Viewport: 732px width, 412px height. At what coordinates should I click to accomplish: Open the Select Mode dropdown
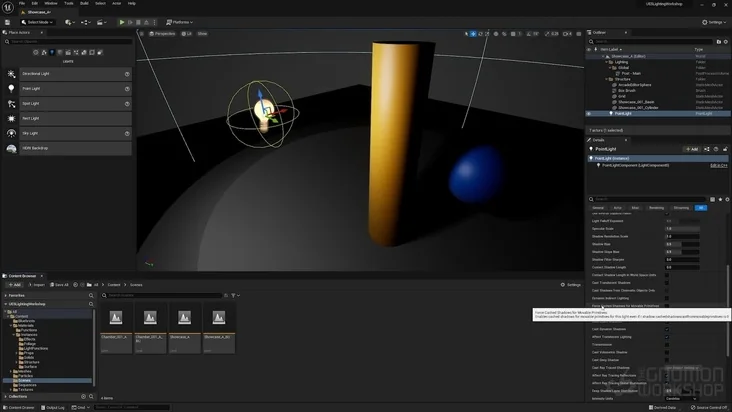click(37, 22)
